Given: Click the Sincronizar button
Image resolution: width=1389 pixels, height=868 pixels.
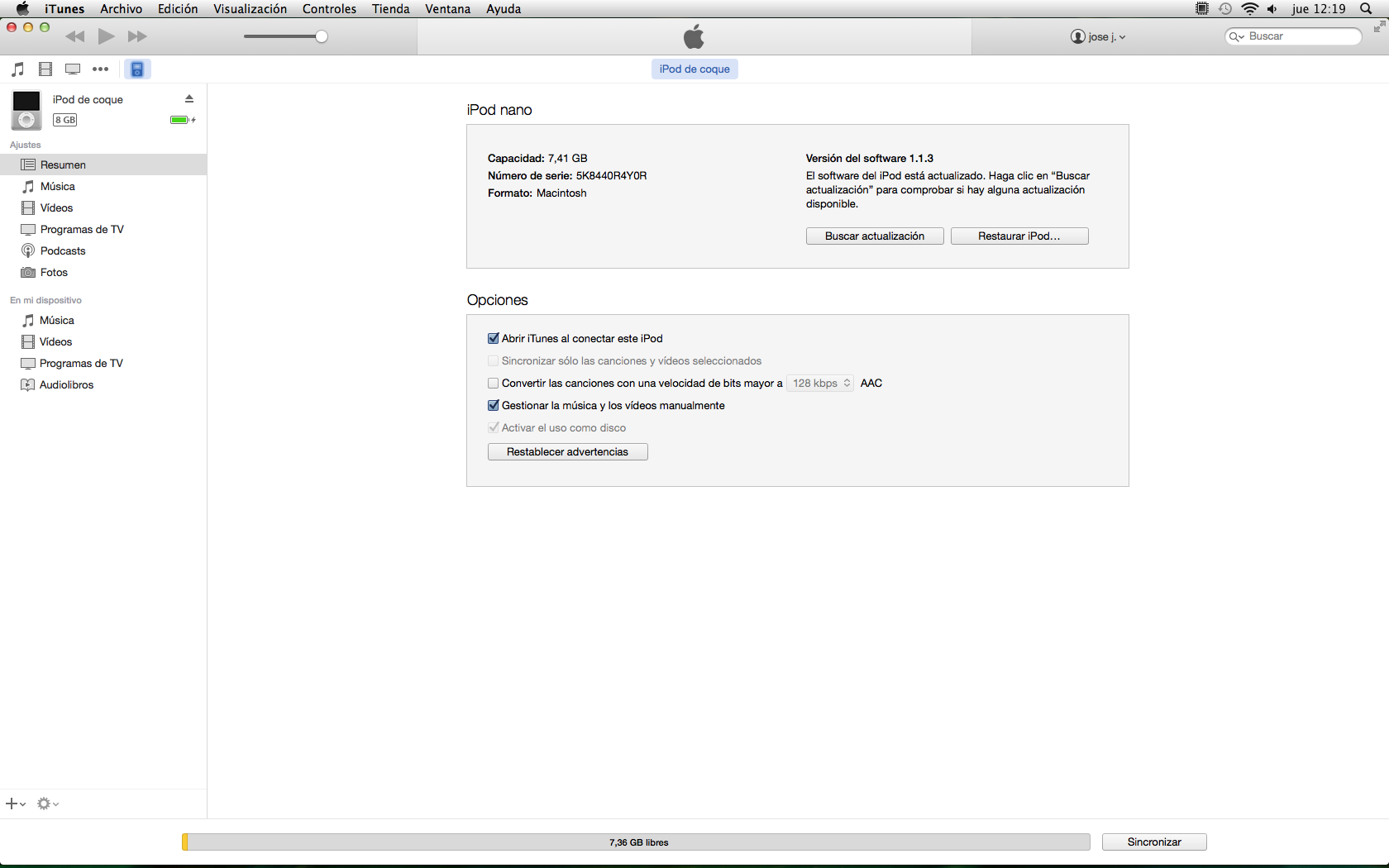Looking at the screenshot, I should point(1154,842).
